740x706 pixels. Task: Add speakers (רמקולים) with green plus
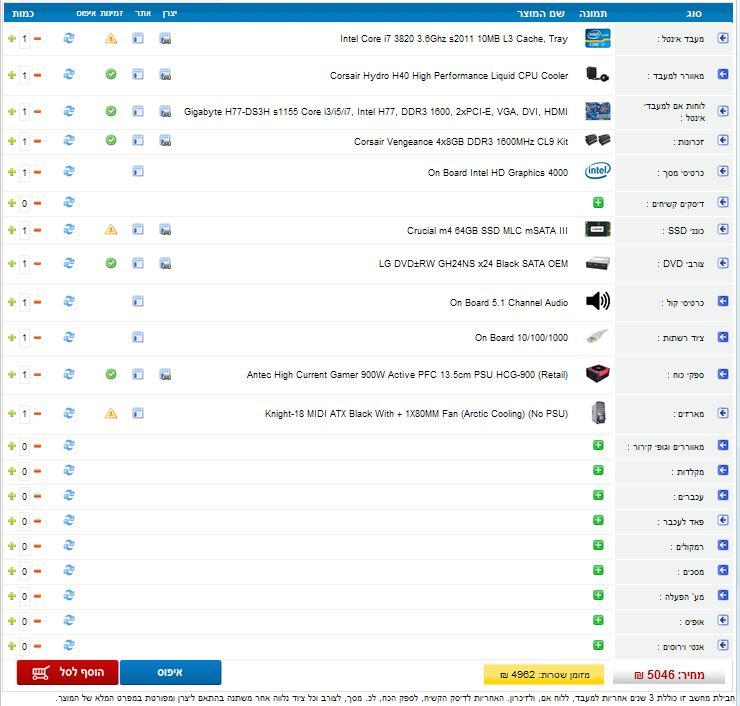[x=598, y=545]
